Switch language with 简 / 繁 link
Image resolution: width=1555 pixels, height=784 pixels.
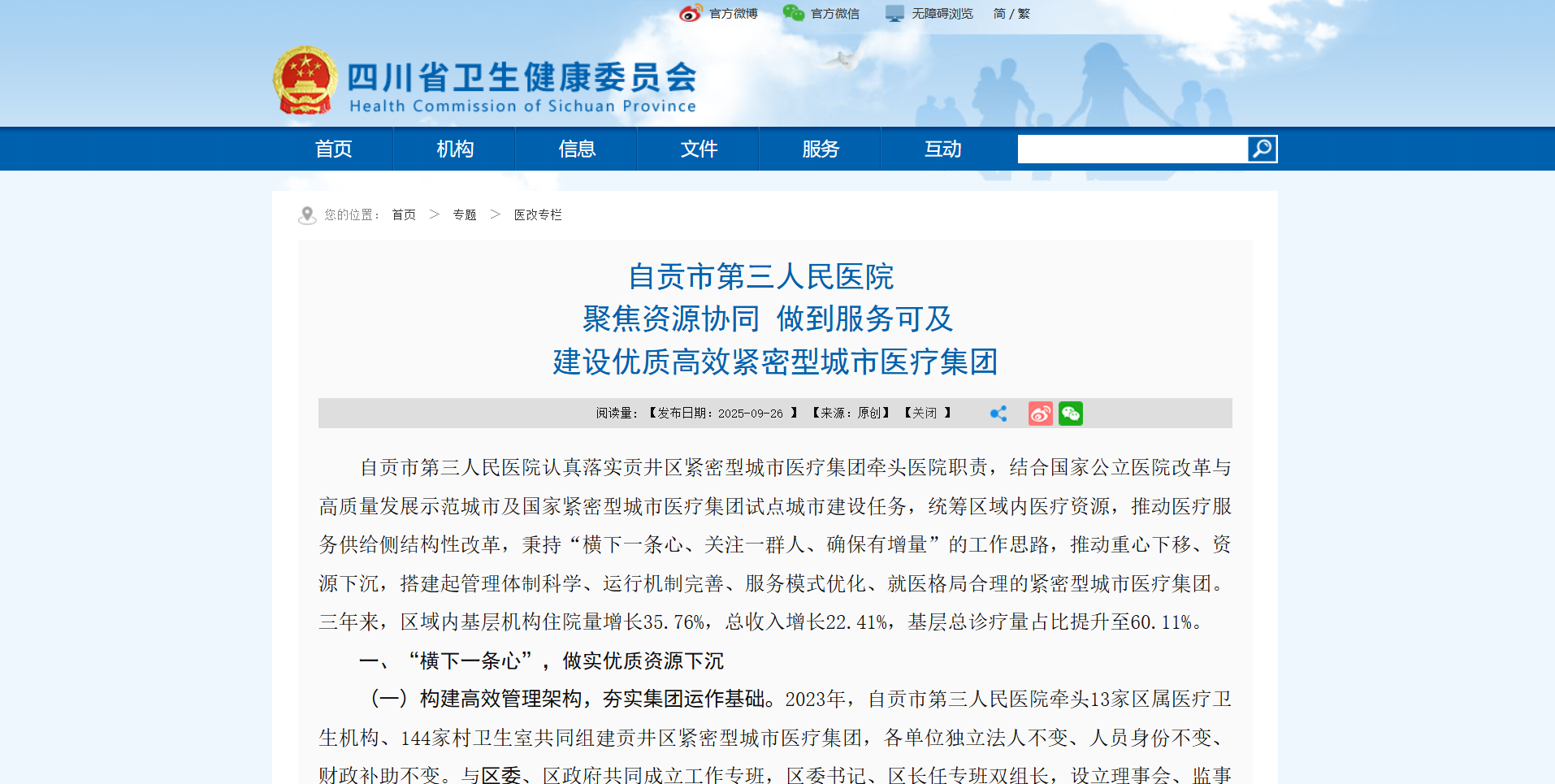pyautogui.click(x=1011, y=13)
